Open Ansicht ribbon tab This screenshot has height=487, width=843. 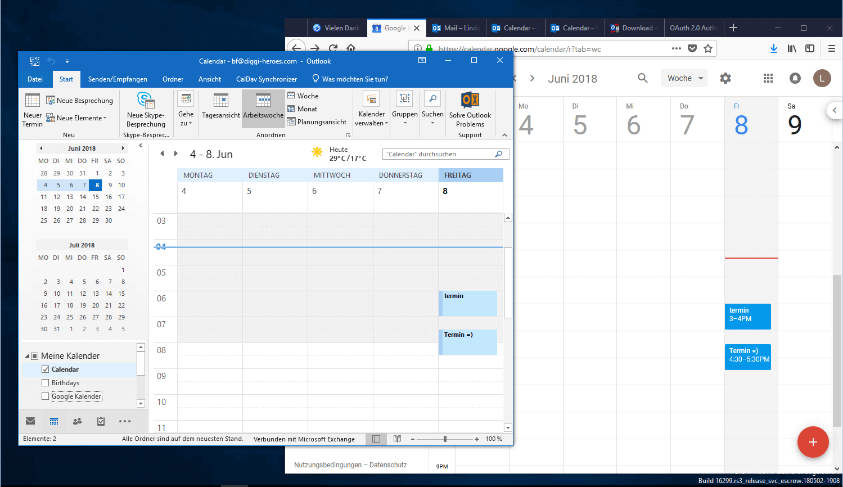210,79
